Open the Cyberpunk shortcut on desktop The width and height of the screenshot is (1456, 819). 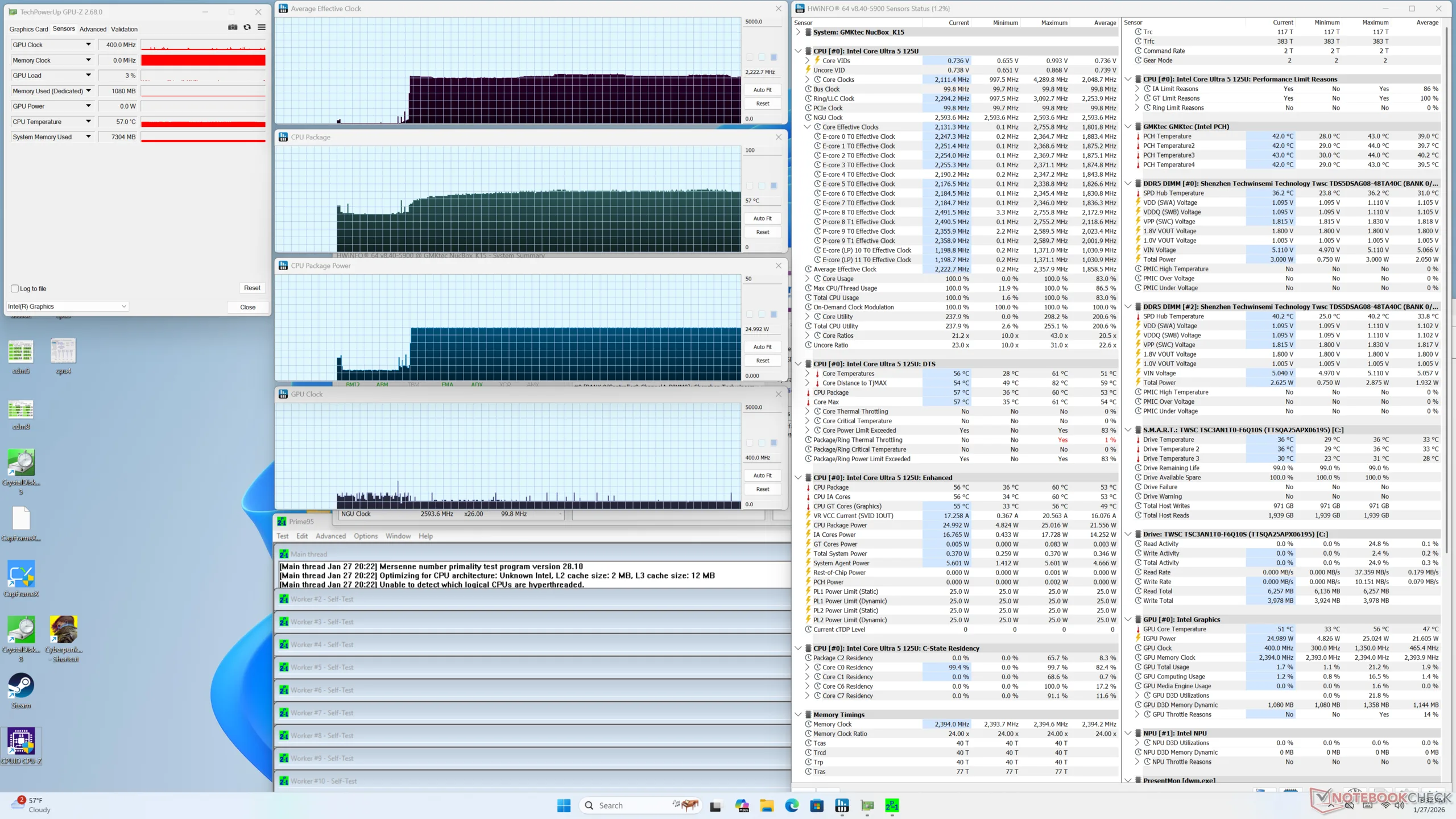[64, 630]
